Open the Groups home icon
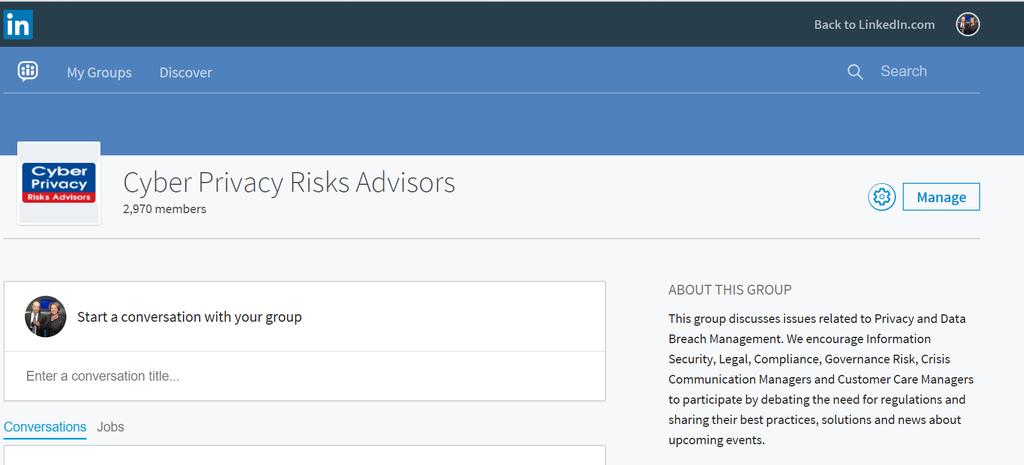 pyautogui.click(x=27, y=71)
